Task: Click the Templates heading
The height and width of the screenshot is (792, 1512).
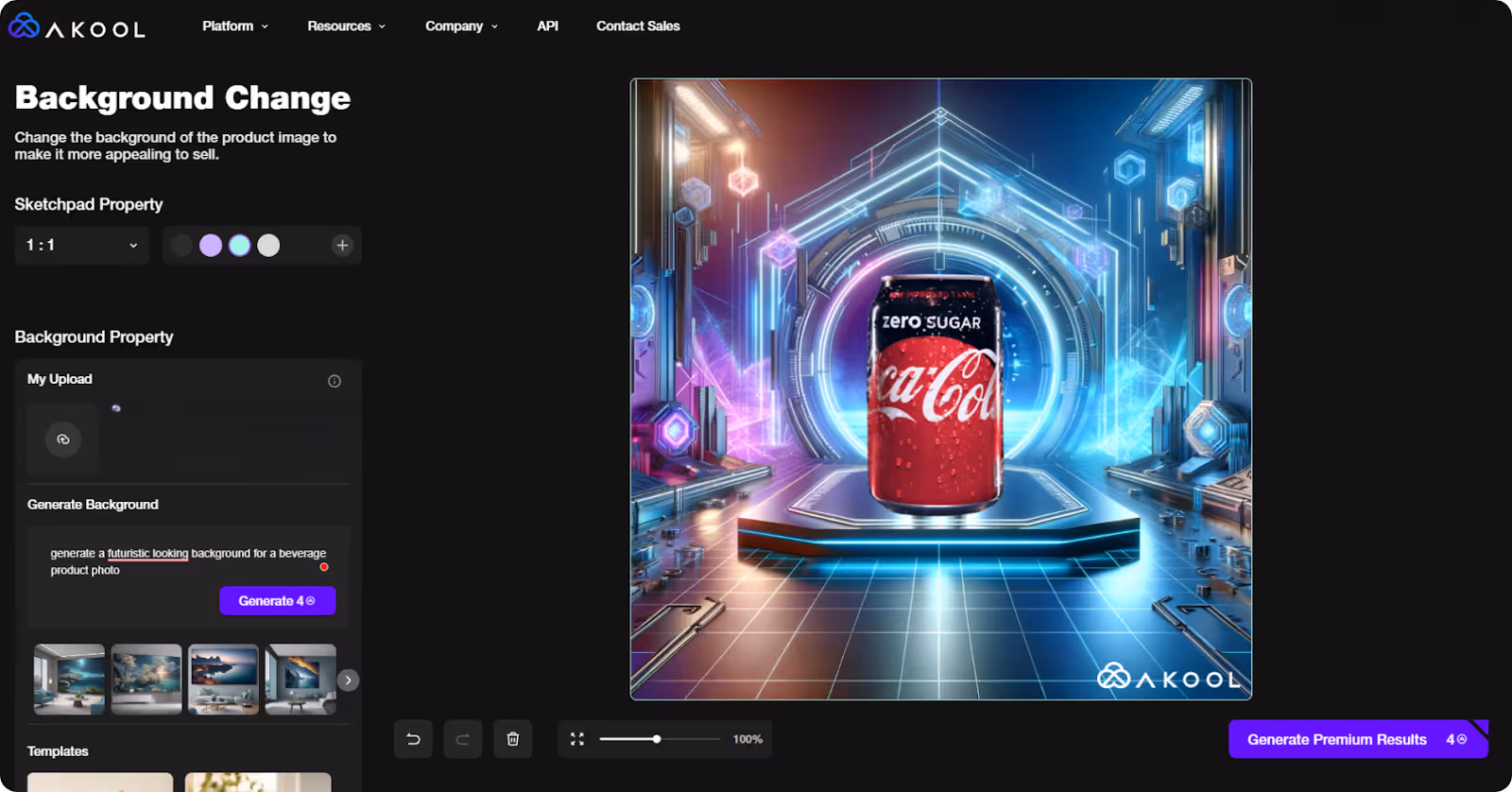Action: point(58,751)
